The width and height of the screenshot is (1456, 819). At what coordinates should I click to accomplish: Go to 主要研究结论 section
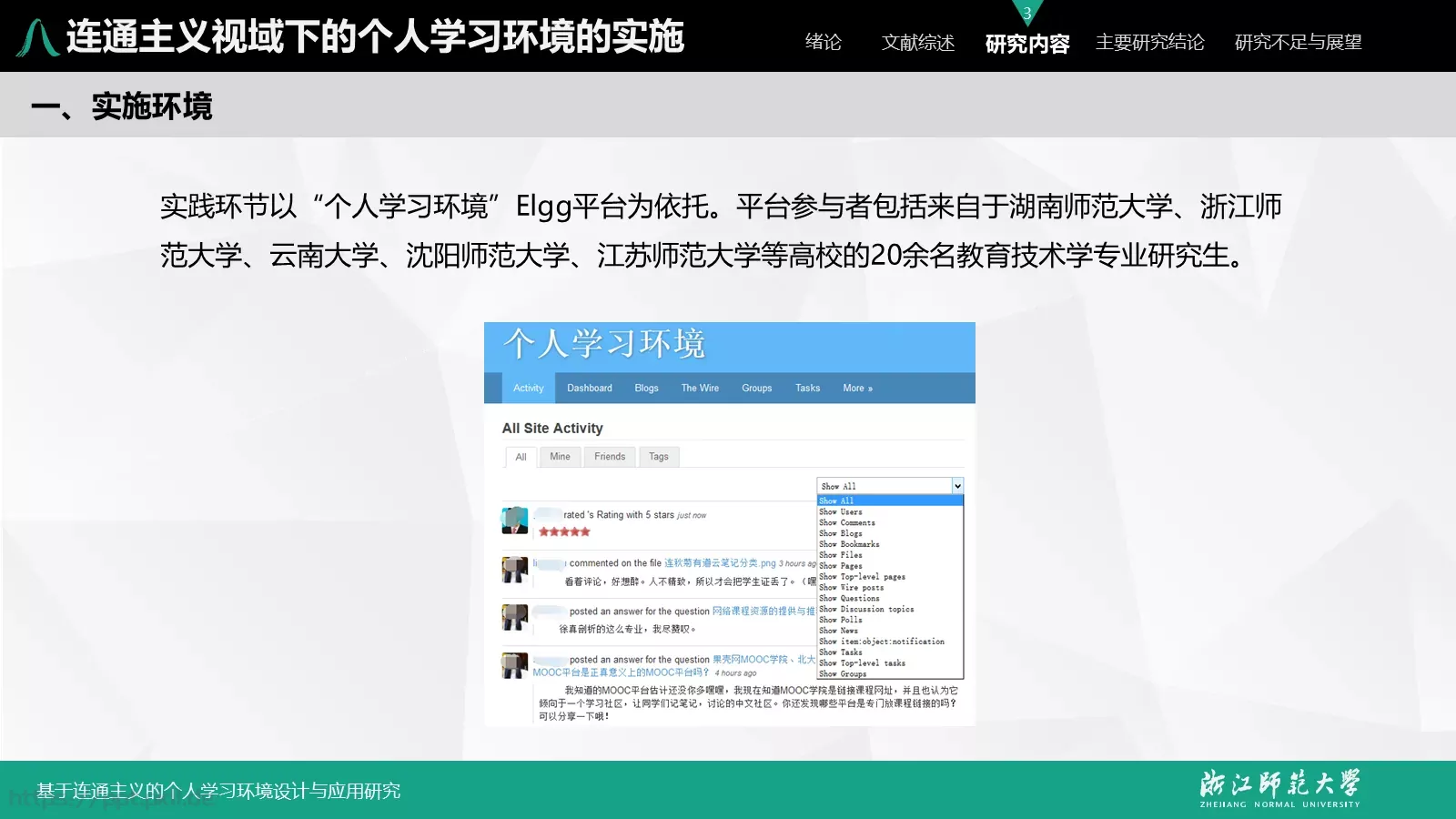coord(1150,42)
